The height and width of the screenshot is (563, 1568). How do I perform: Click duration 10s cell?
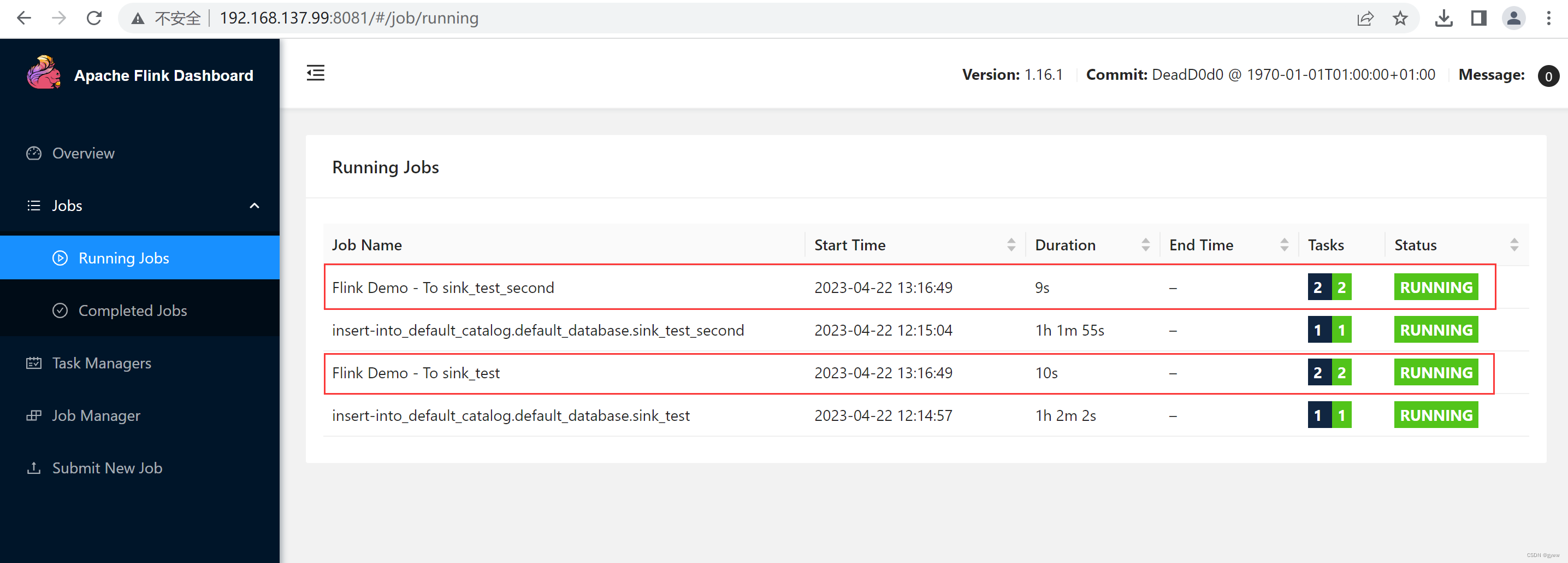coord(1046,373)
